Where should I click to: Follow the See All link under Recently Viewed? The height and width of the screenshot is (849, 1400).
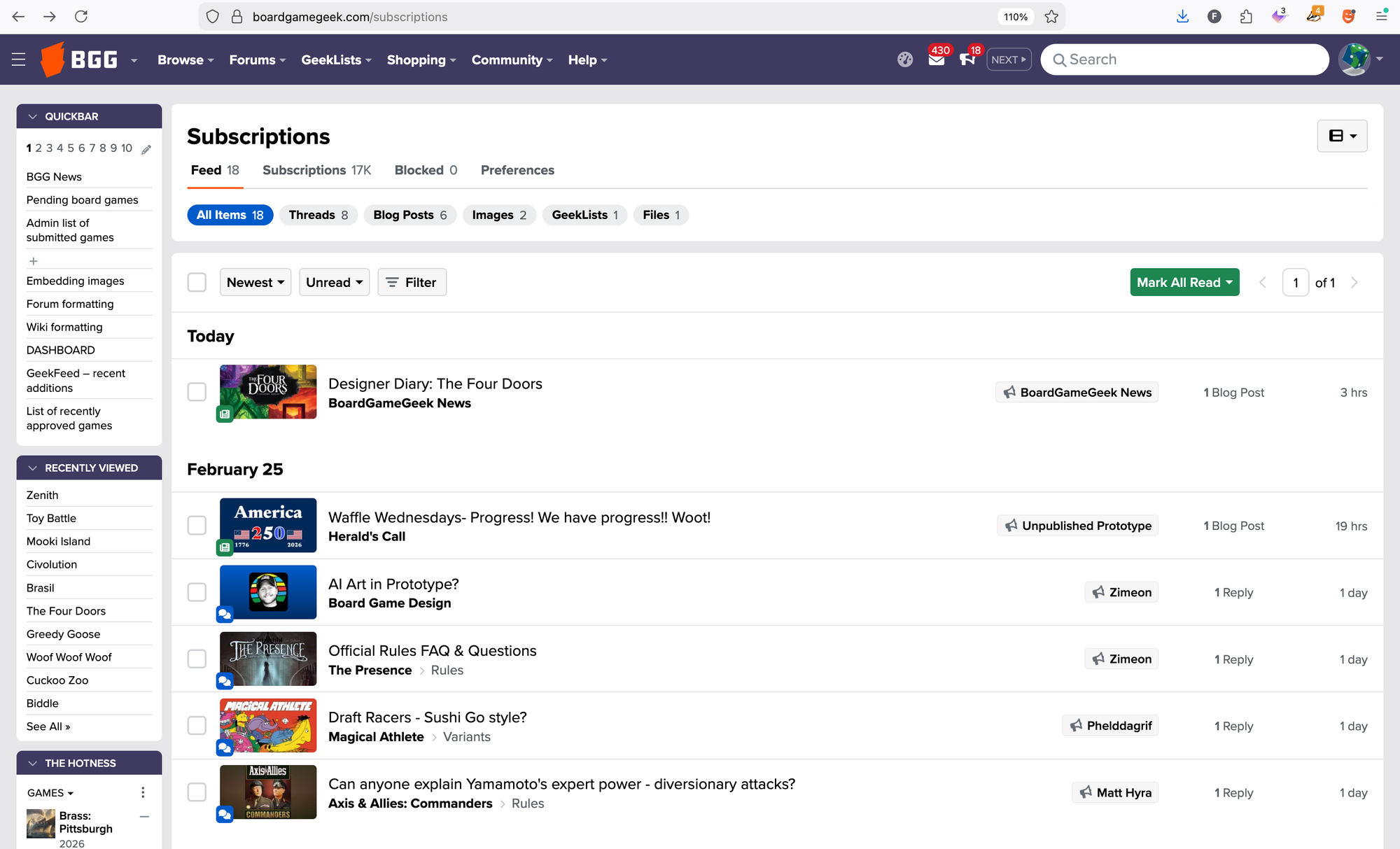click(x=48, y=727)
